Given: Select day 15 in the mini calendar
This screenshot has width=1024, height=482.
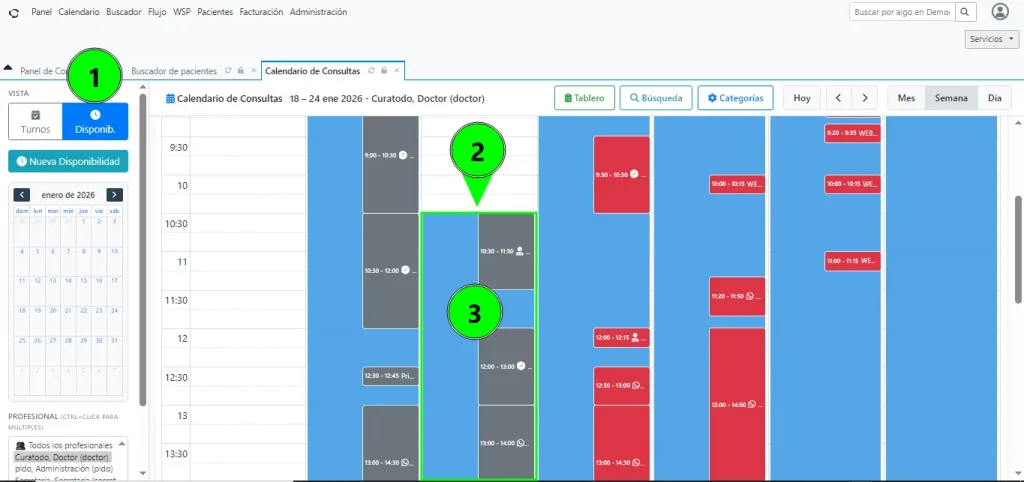Looking at the screenshot, I should point(84,281).
